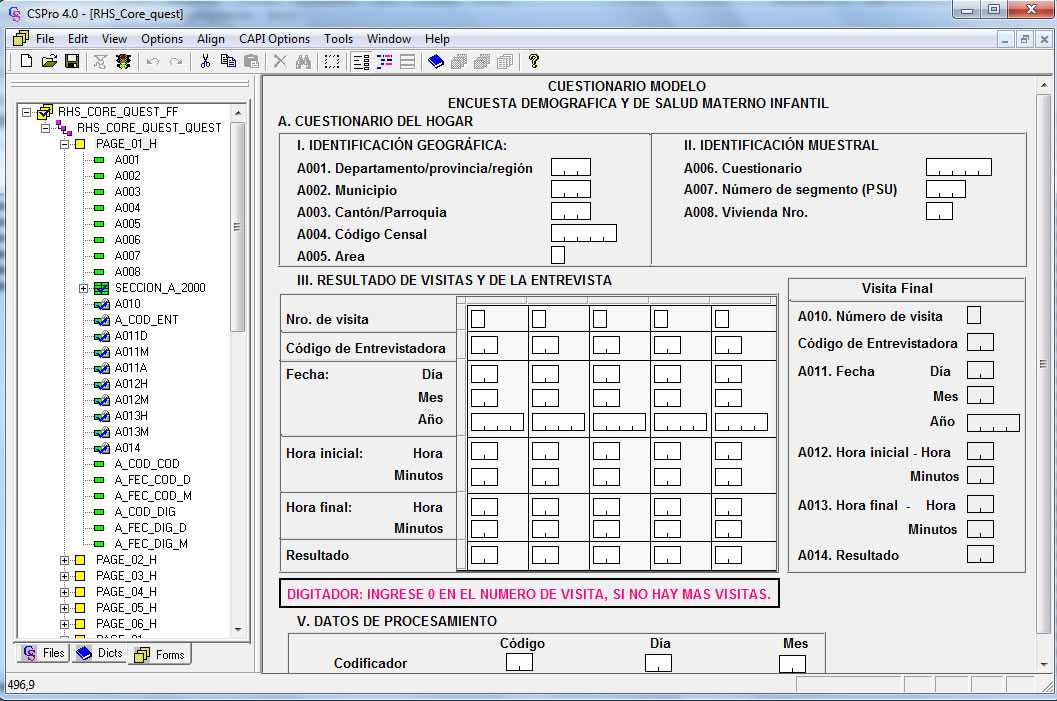Click the Undo arrow icon
The width and height of the screenshot is (1057, 701).
pos(153,62)
